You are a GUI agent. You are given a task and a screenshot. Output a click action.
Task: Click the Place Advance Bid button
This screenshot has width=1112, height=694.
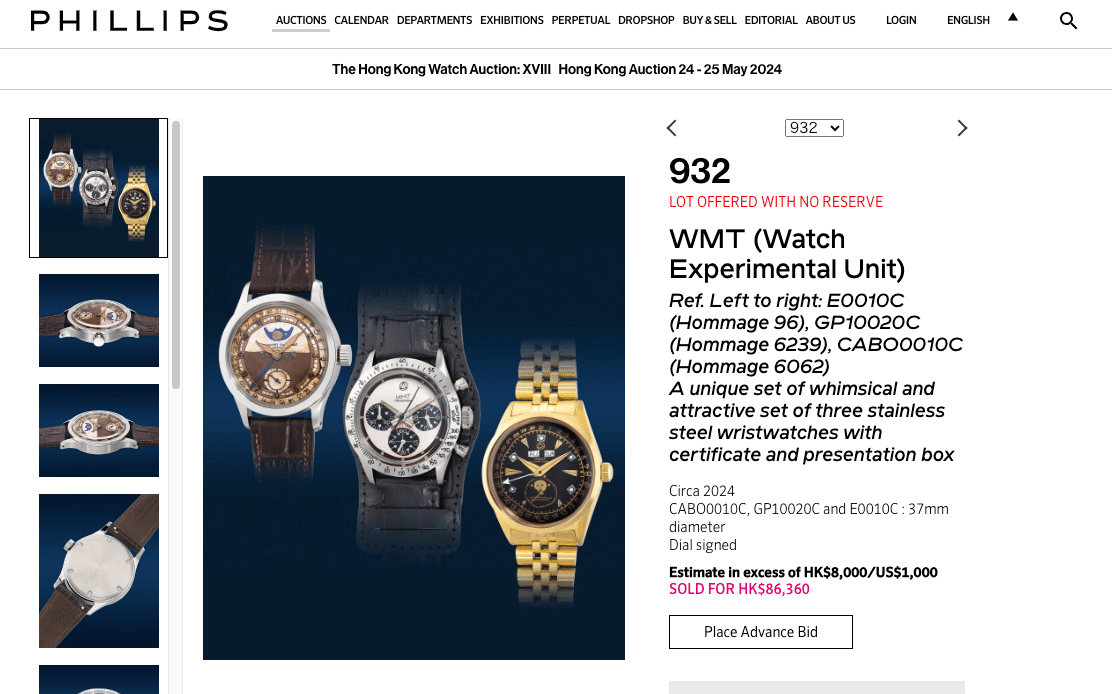[760, 632]
